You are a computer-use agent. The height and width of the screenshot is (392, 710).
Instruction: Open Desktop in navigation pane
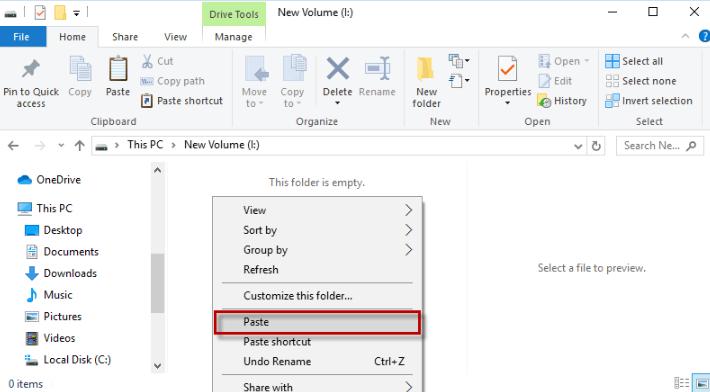(53, 230)
